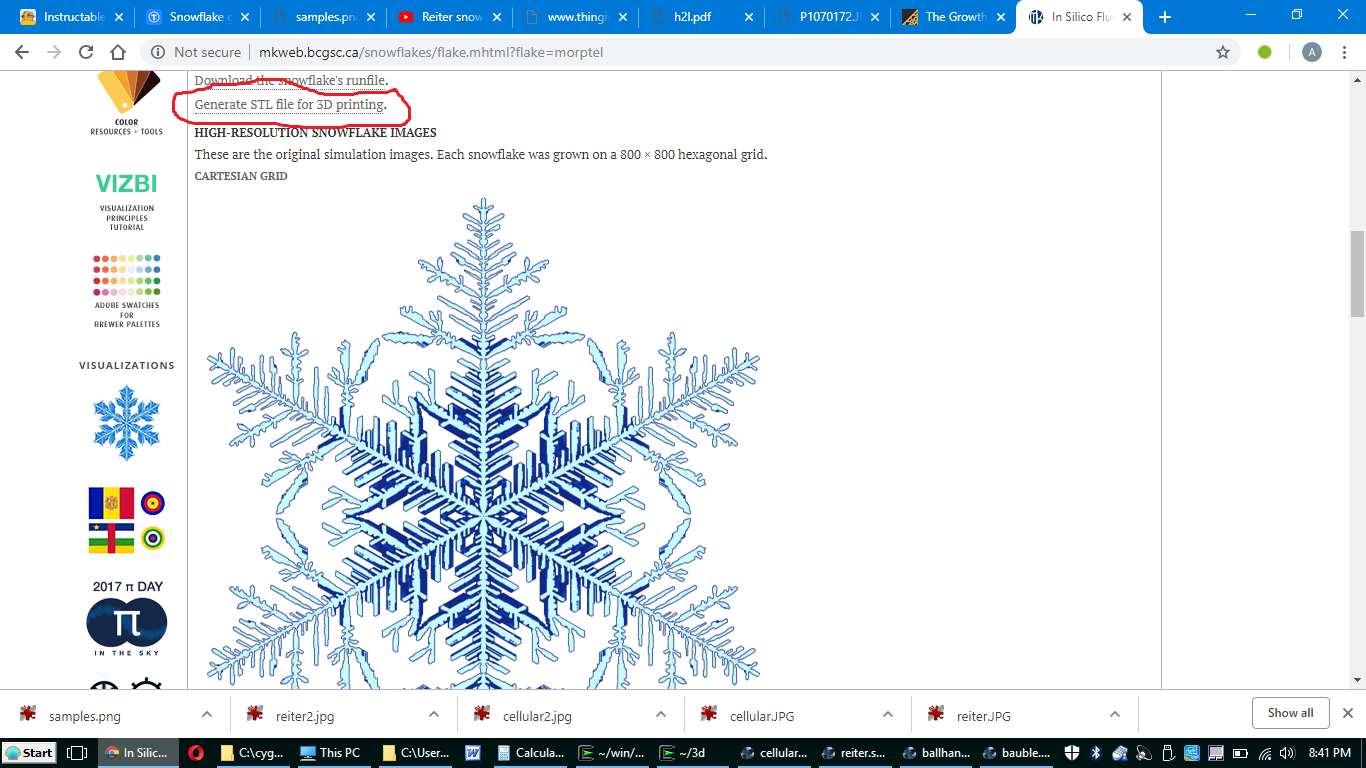Screen dimensions: 1366x768
Task: Expand options for samples.png download
Action: pos(207,714)
